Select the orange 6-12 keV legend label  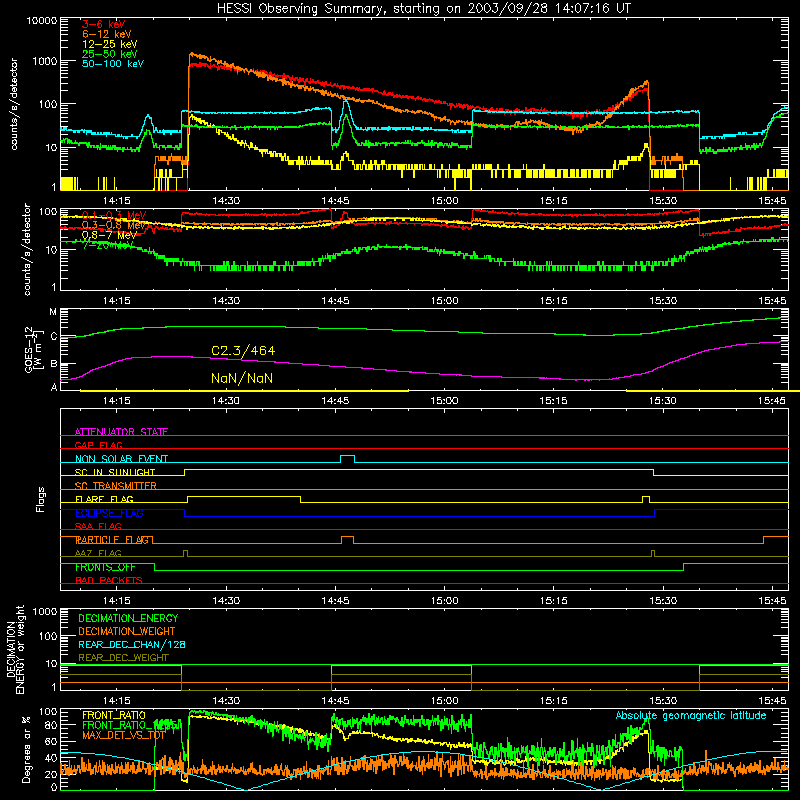[x=107, y=34]
